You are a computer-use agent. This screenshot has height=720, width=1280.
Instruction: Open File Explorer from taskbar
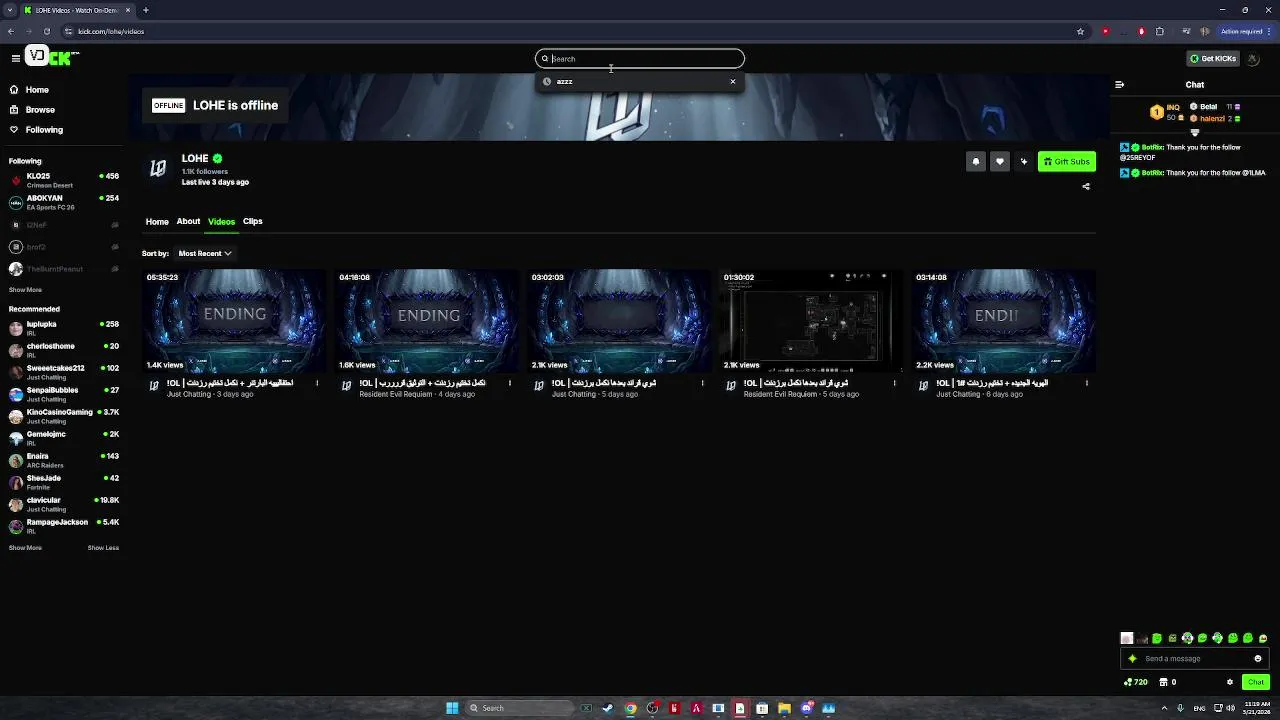click(784, 708)
